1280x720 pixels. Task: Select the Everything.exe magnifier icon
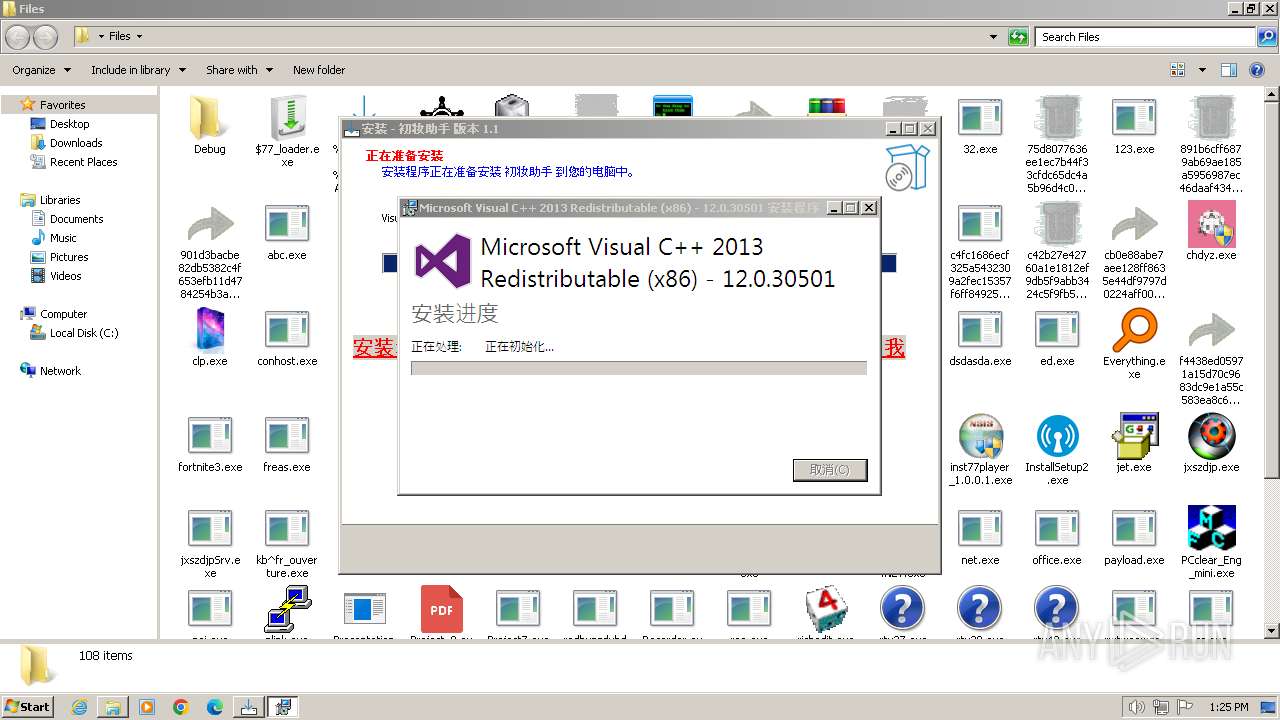1134,330
